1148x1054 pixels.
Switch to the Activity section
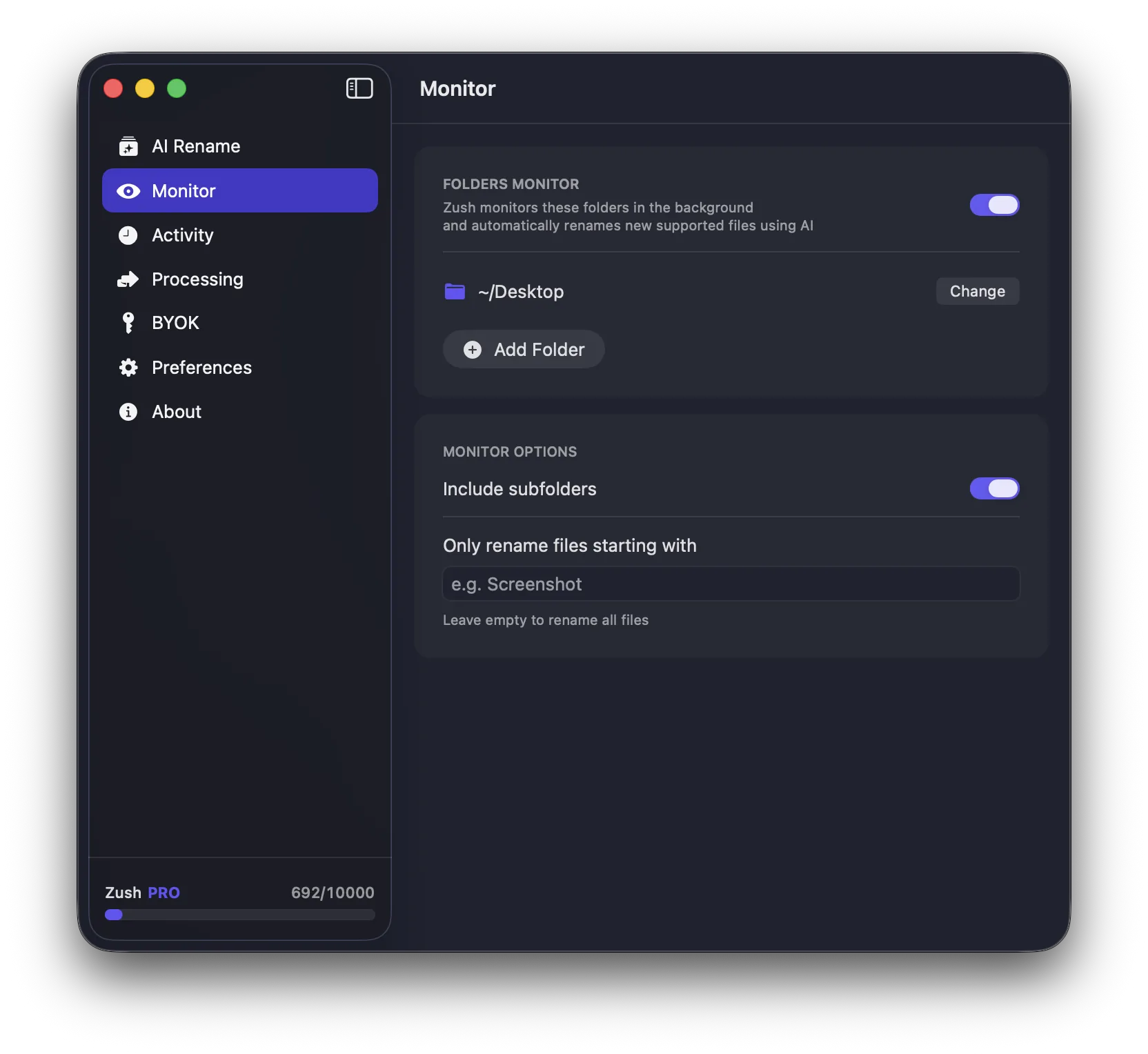[182, 235]
